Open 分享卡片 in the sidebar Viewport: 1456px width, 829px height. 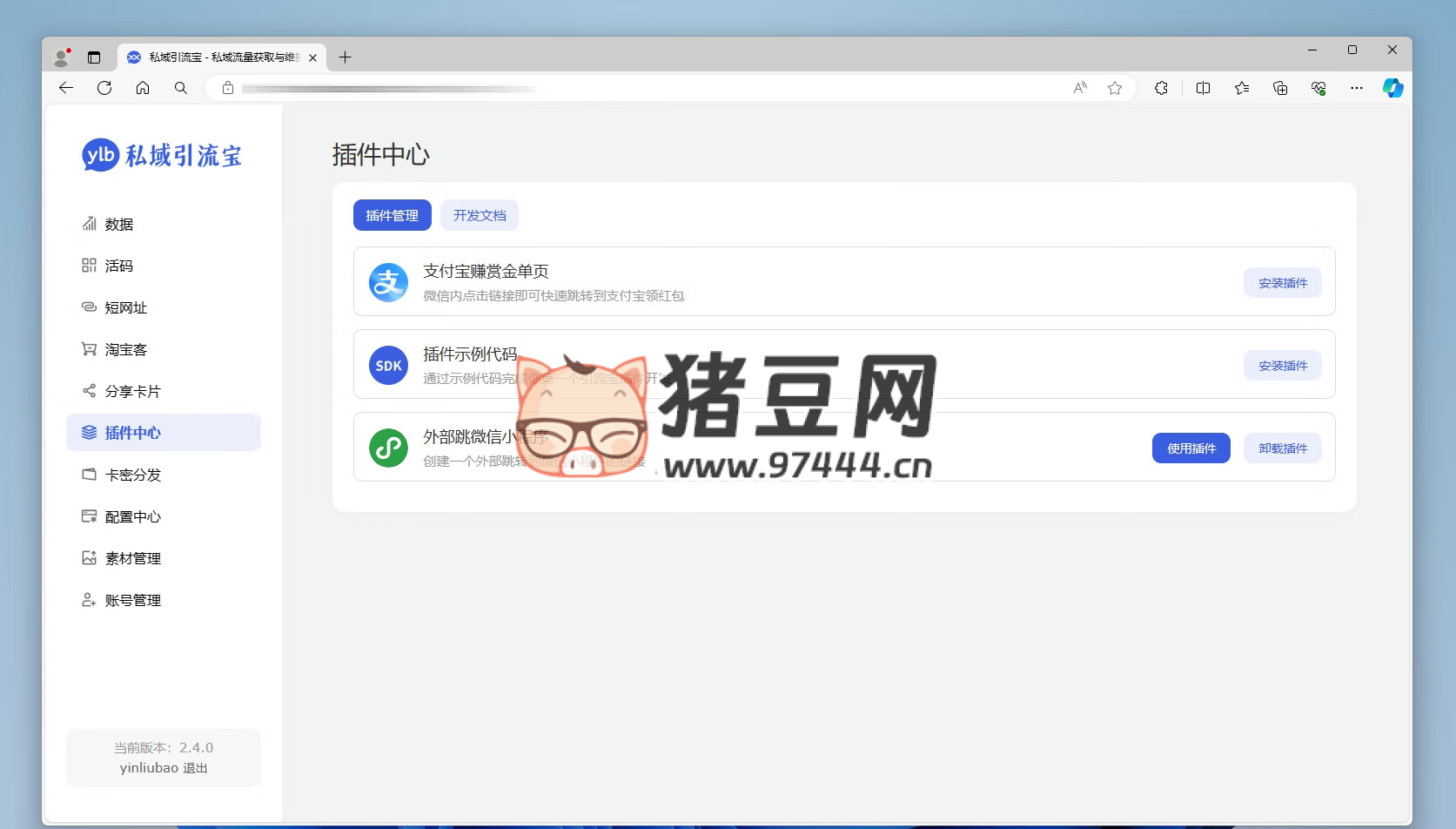pyautogui.click(x=164, y=391)
